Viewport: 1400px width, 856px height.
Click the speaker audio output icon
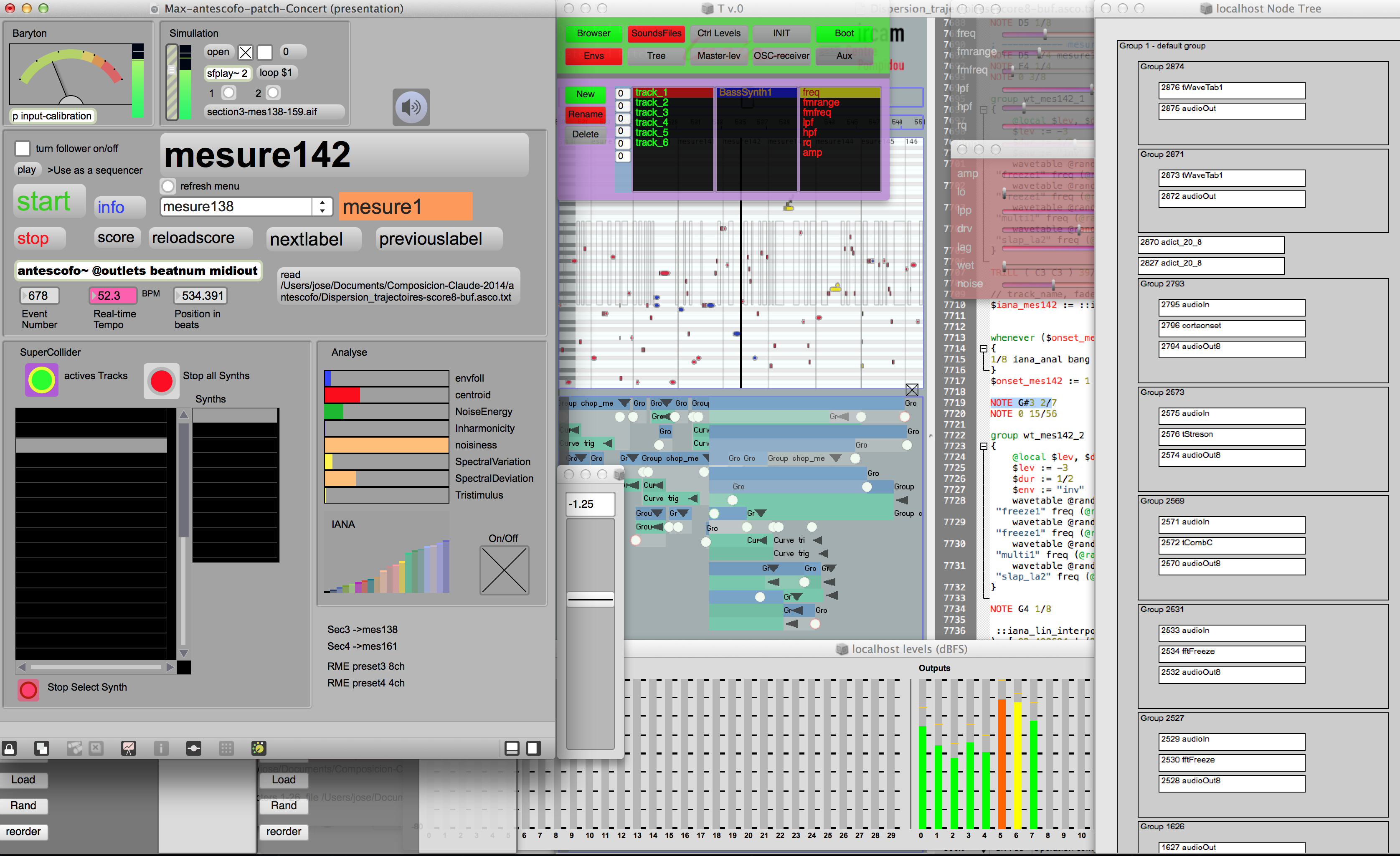(411, 107)
